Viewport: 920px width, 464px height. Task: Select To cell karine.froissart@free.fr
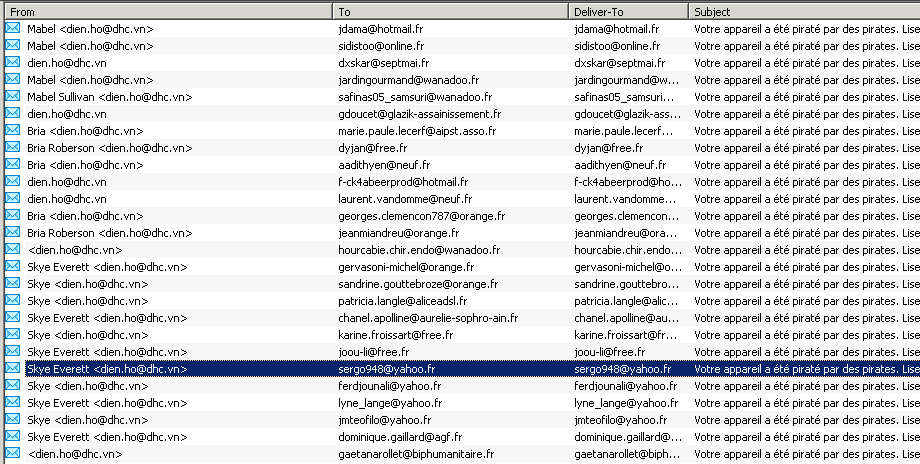click(395, 335)
